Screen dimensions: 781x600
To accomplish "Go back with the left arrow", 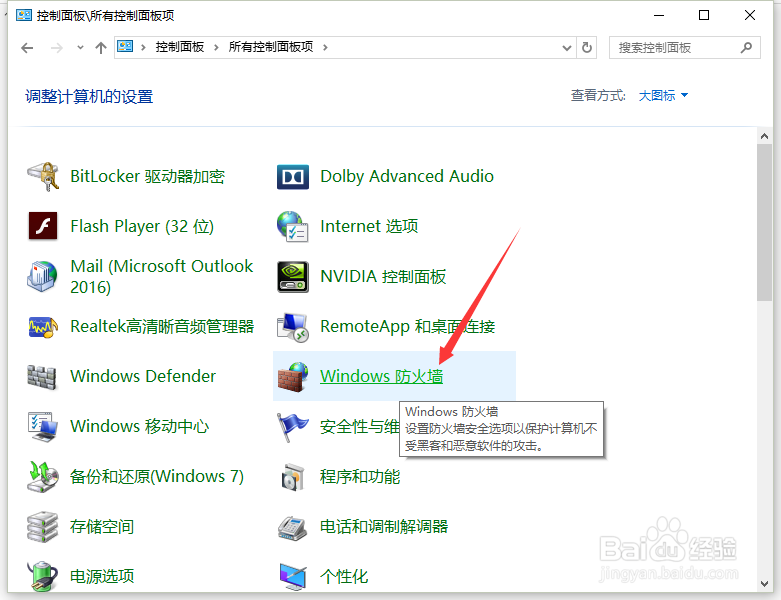I will tap(27, 48).
